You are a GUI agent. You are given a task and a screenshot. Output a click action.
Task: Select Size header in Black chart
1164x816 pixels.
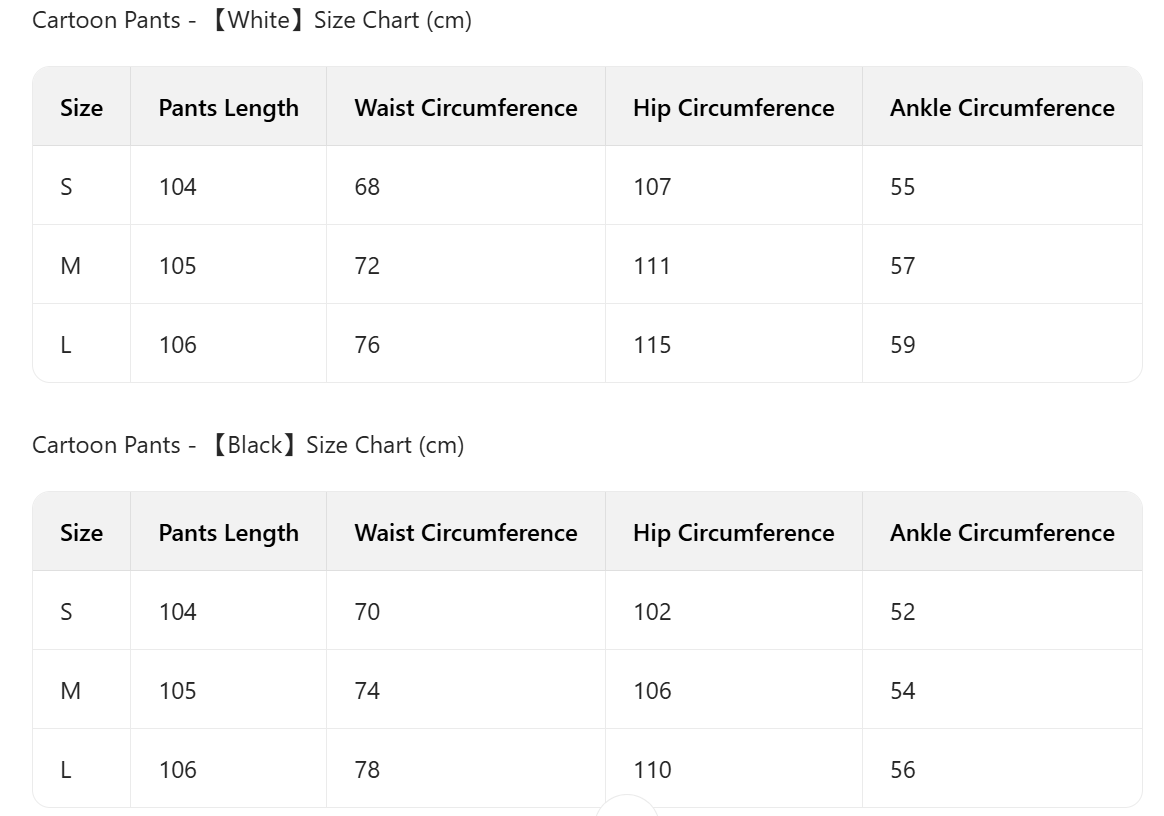pos(81,533)
